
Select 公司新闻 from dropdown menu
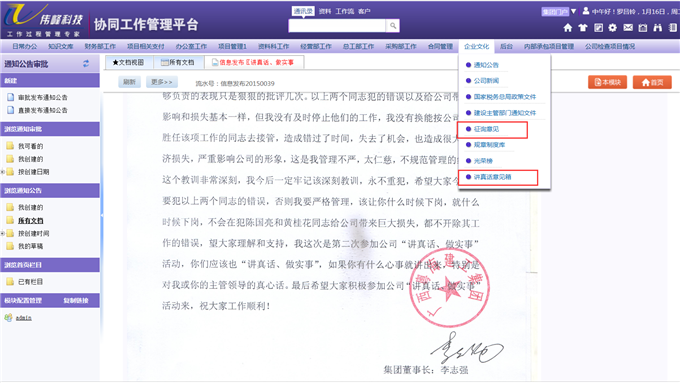(486, 81)
